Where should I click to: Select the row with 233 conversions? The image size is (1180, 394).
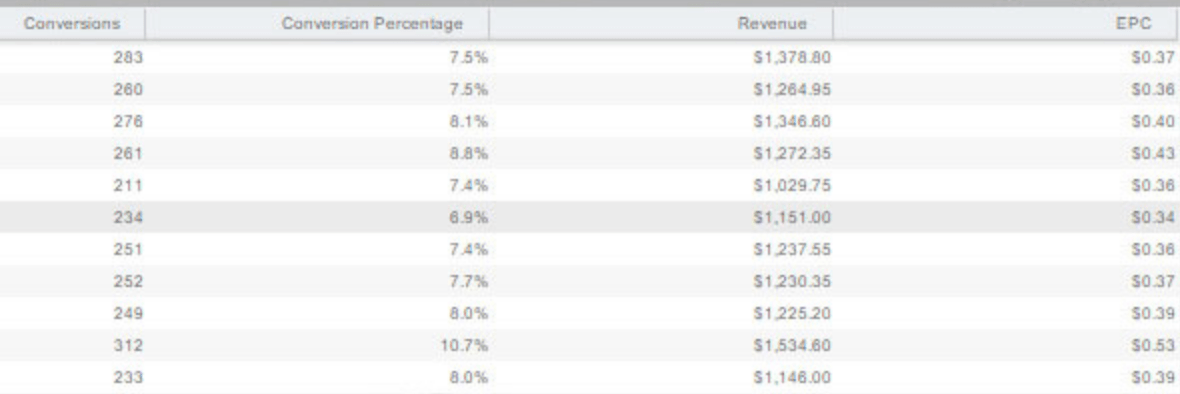click(590, 377)
